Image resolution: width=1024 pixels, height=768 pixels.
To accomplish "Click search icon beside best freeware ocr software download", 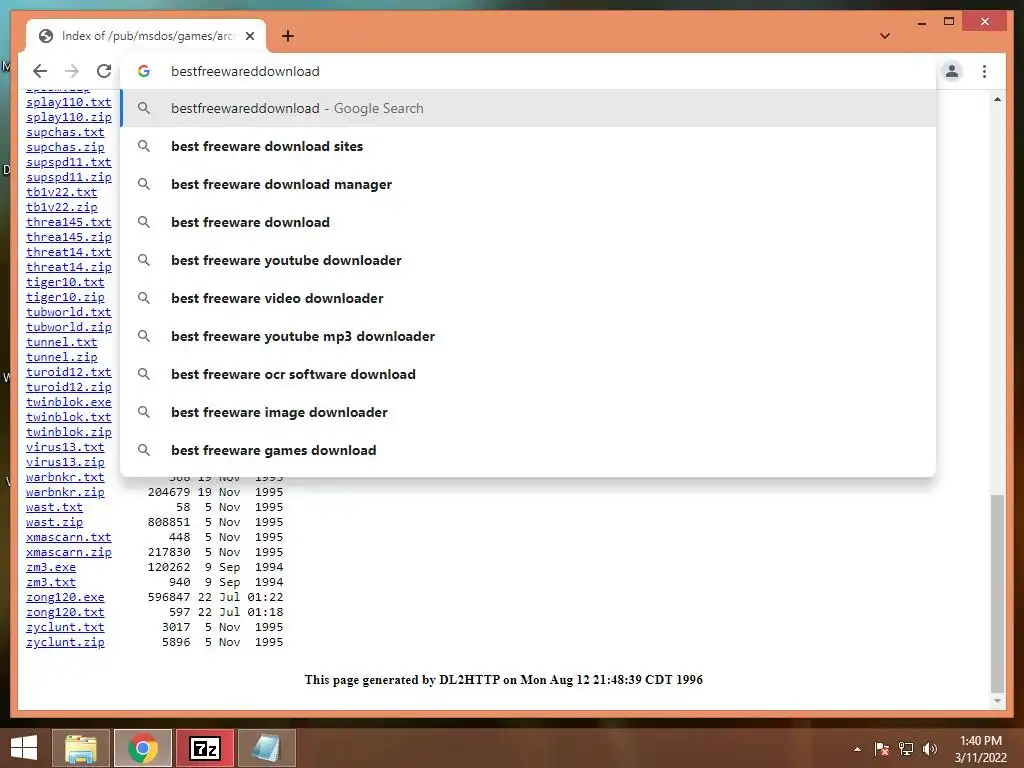I will click(144, 374).
